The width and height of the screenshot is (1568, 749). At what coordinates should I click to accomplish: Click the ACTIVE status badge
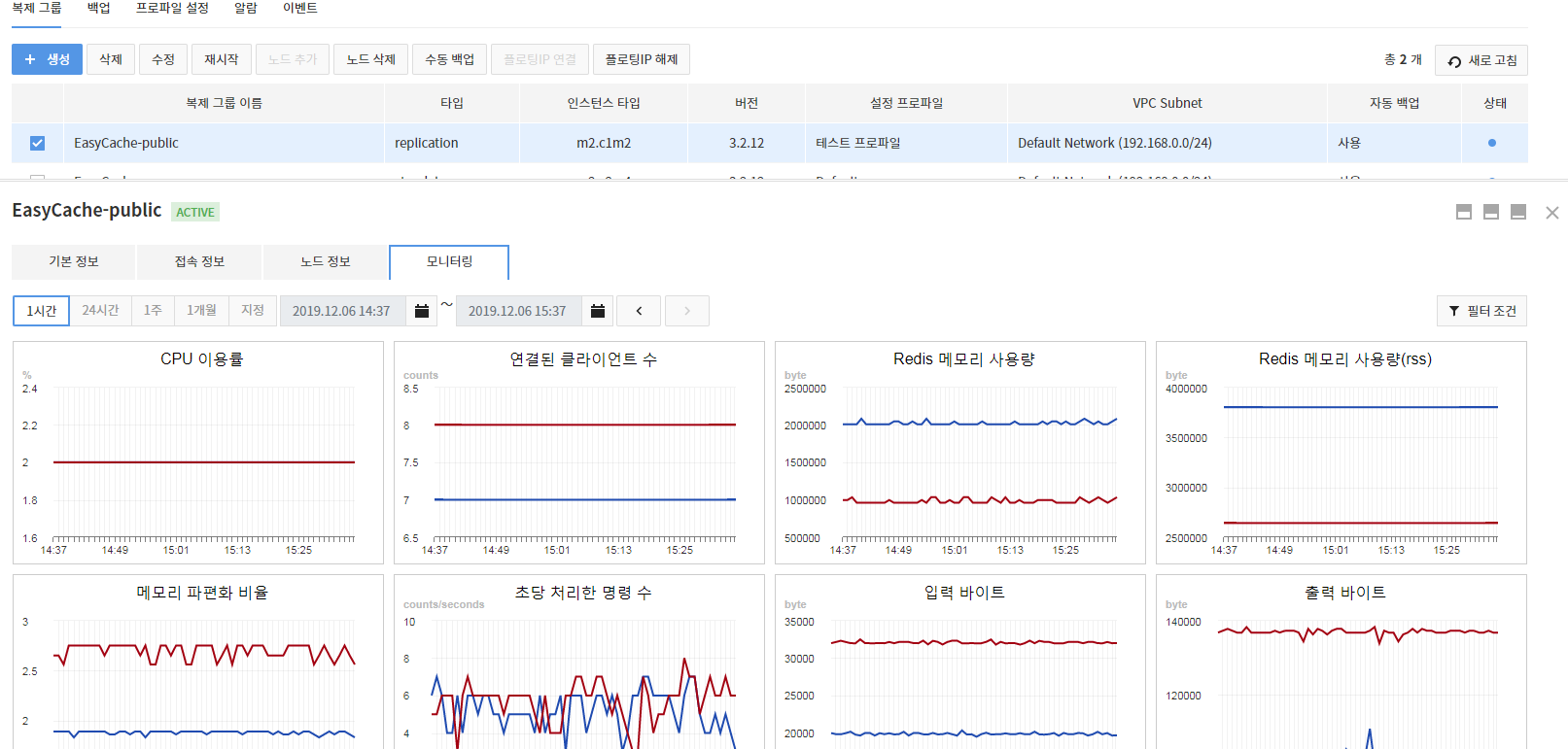195,212
